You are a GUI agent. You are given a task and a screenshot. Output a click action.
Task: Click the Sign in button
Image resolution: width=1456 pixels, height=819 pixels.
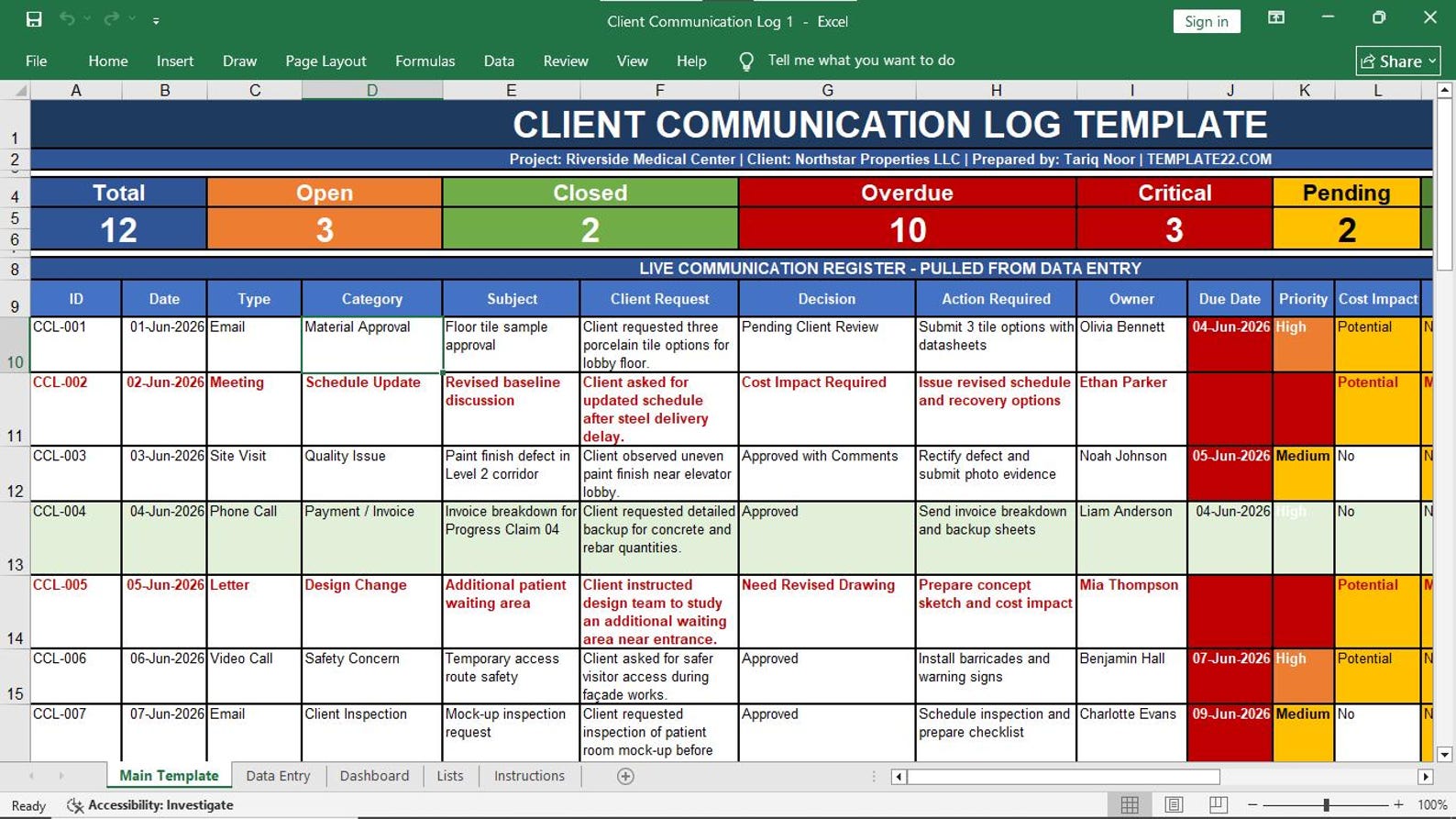click(x=1206, y=21)
